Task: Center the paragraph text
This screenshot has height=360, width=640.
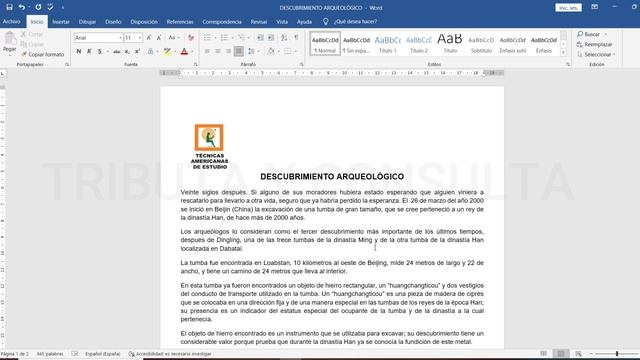Action: coord(218,51)
